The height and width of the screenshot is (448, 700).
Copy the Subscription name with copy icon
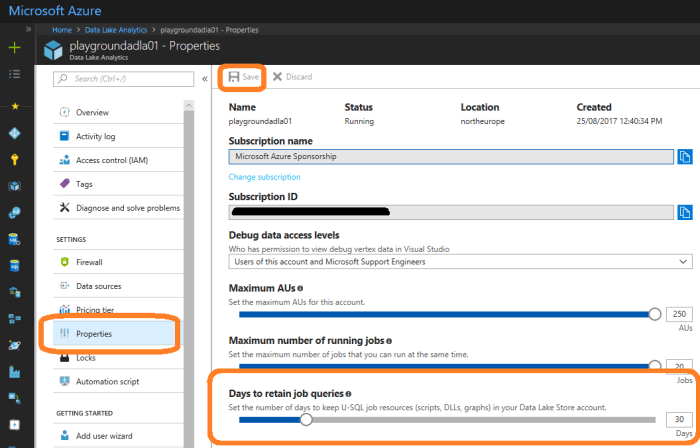tap(685, 157)
